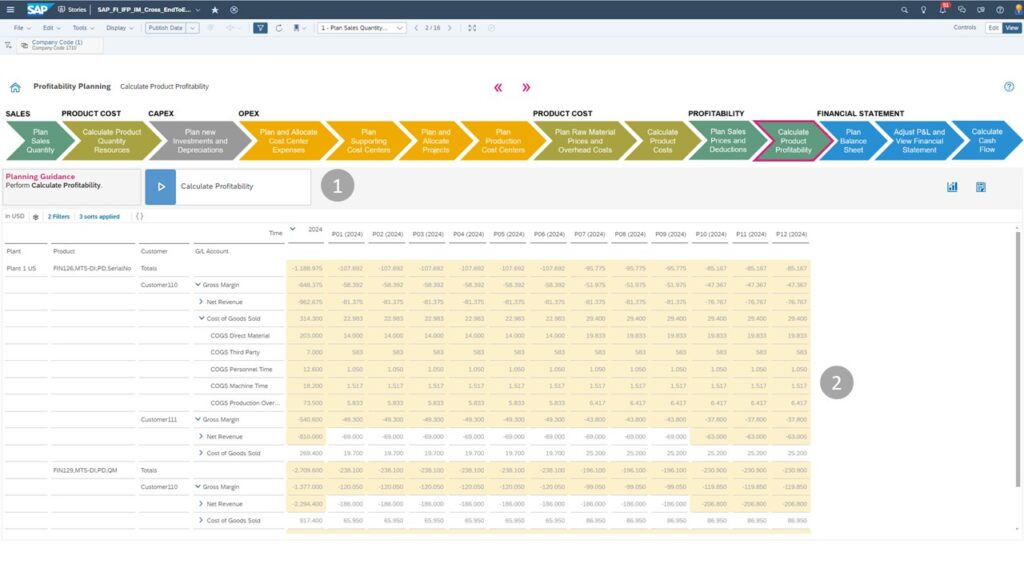Click the search magnifier icon
This screenshot has width=1024, height=576.
(905, 9)
